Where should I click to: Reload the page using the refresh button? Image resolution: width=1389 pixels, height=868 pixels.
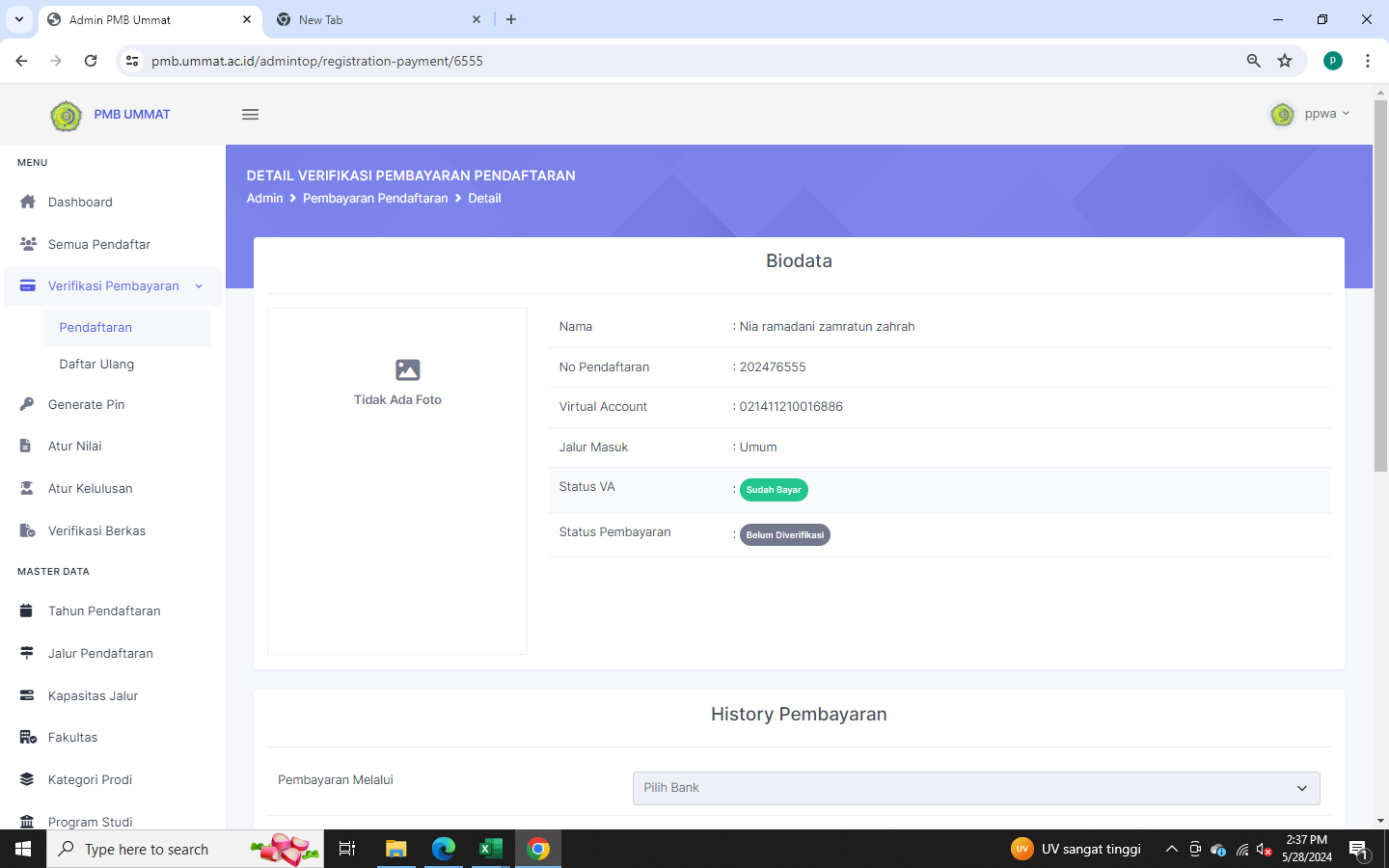coord(91,61)
